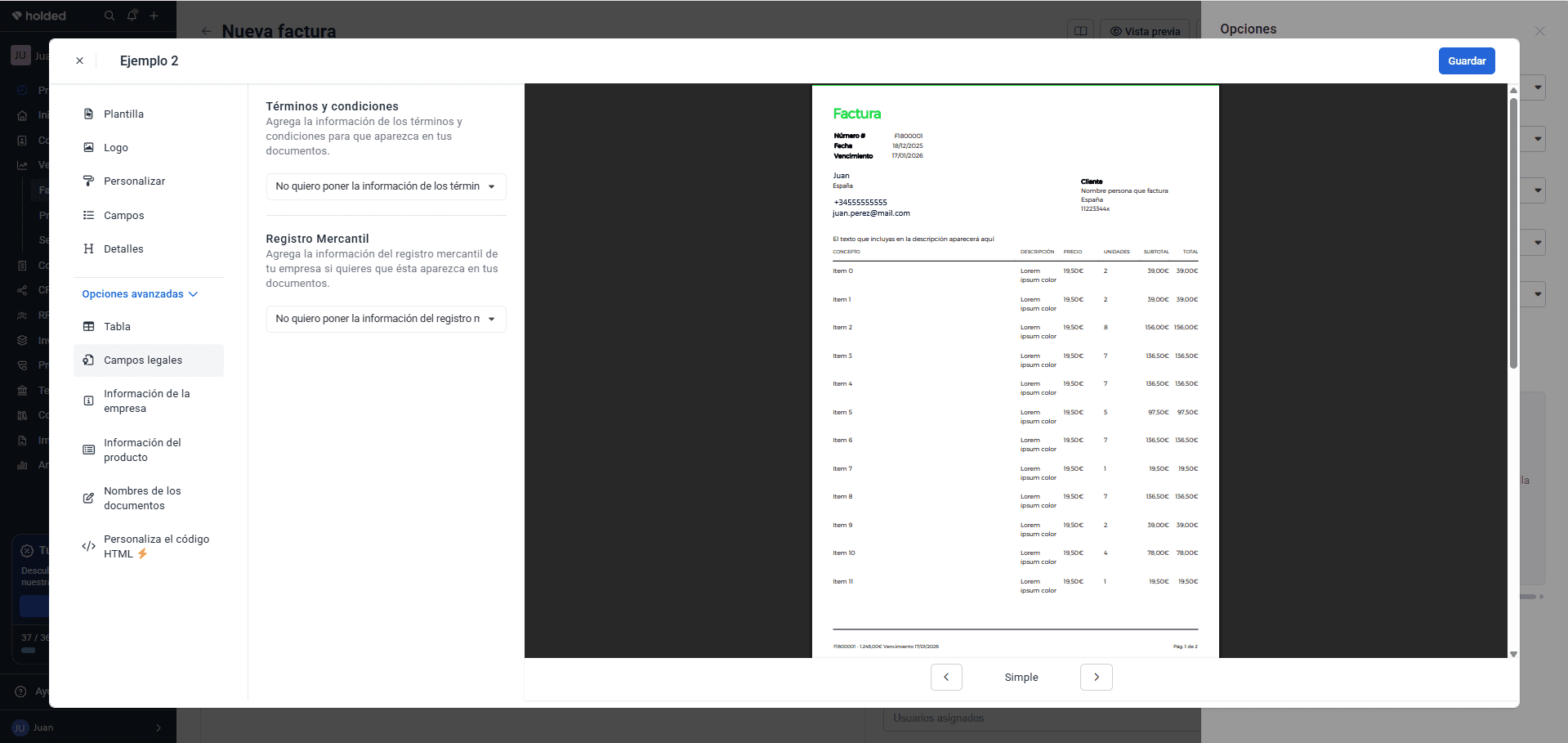Close the Ejemplo 2 template editor
1568x743 pixels.
tap(79, 60)
